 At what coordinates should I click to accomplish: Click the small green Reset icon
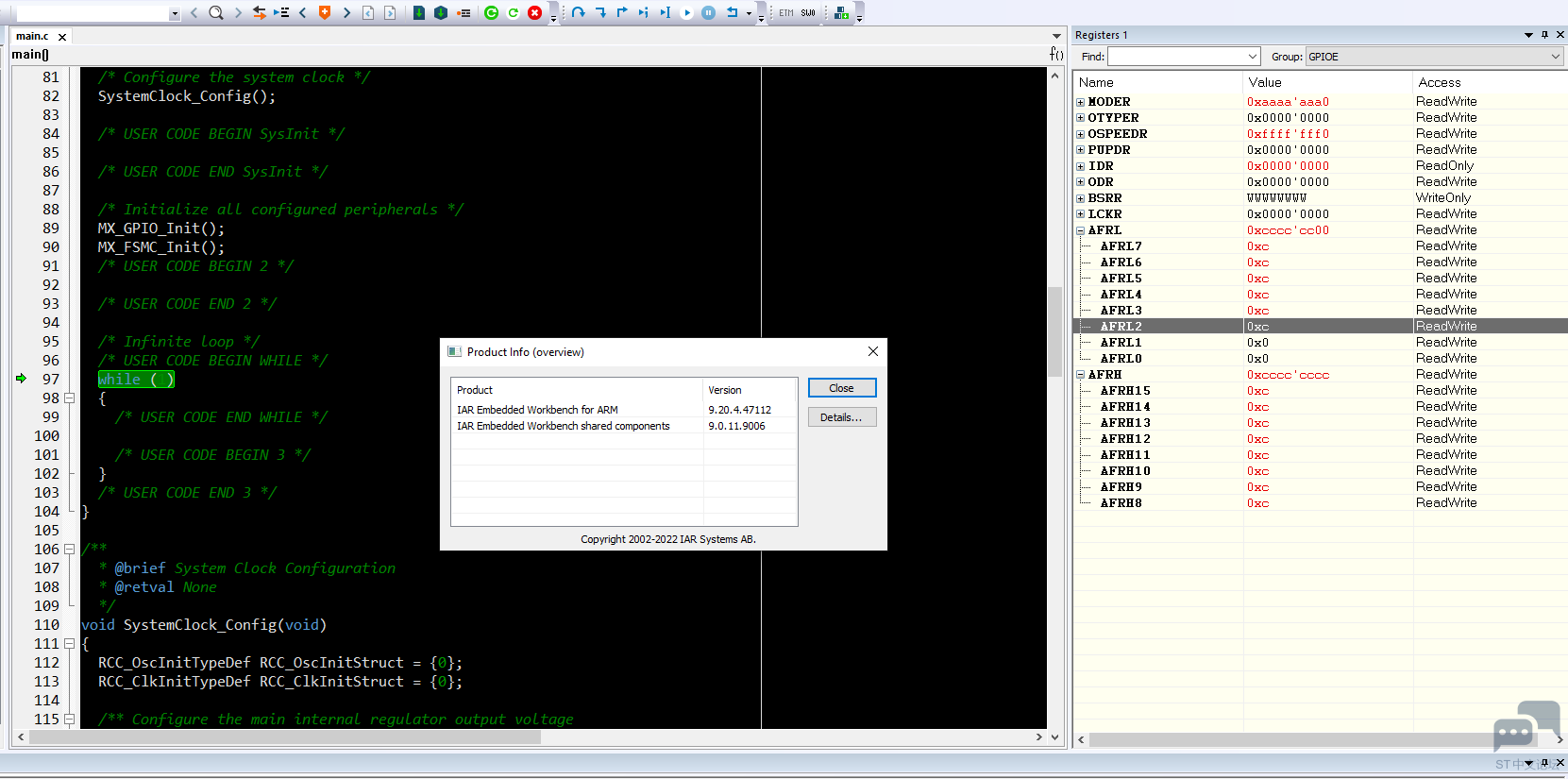[514, 13]
